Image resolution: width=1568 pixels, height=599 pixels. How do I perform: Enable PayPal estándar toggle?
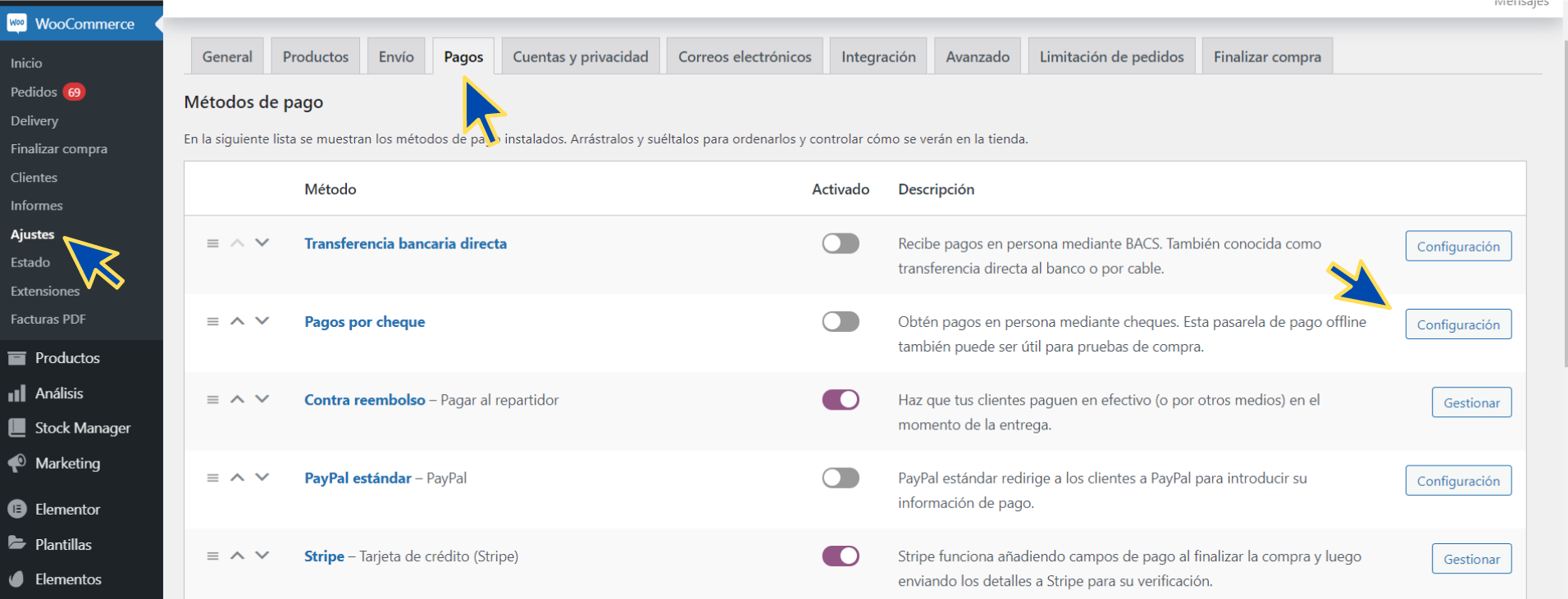(x=841, y=478)
